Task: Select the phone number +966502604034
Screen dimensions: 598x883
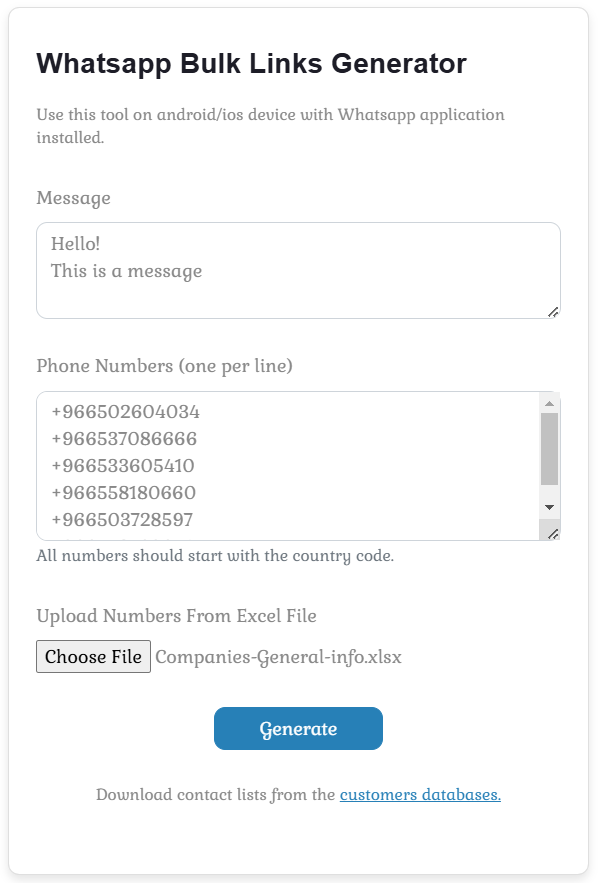Action: (124, 412)
